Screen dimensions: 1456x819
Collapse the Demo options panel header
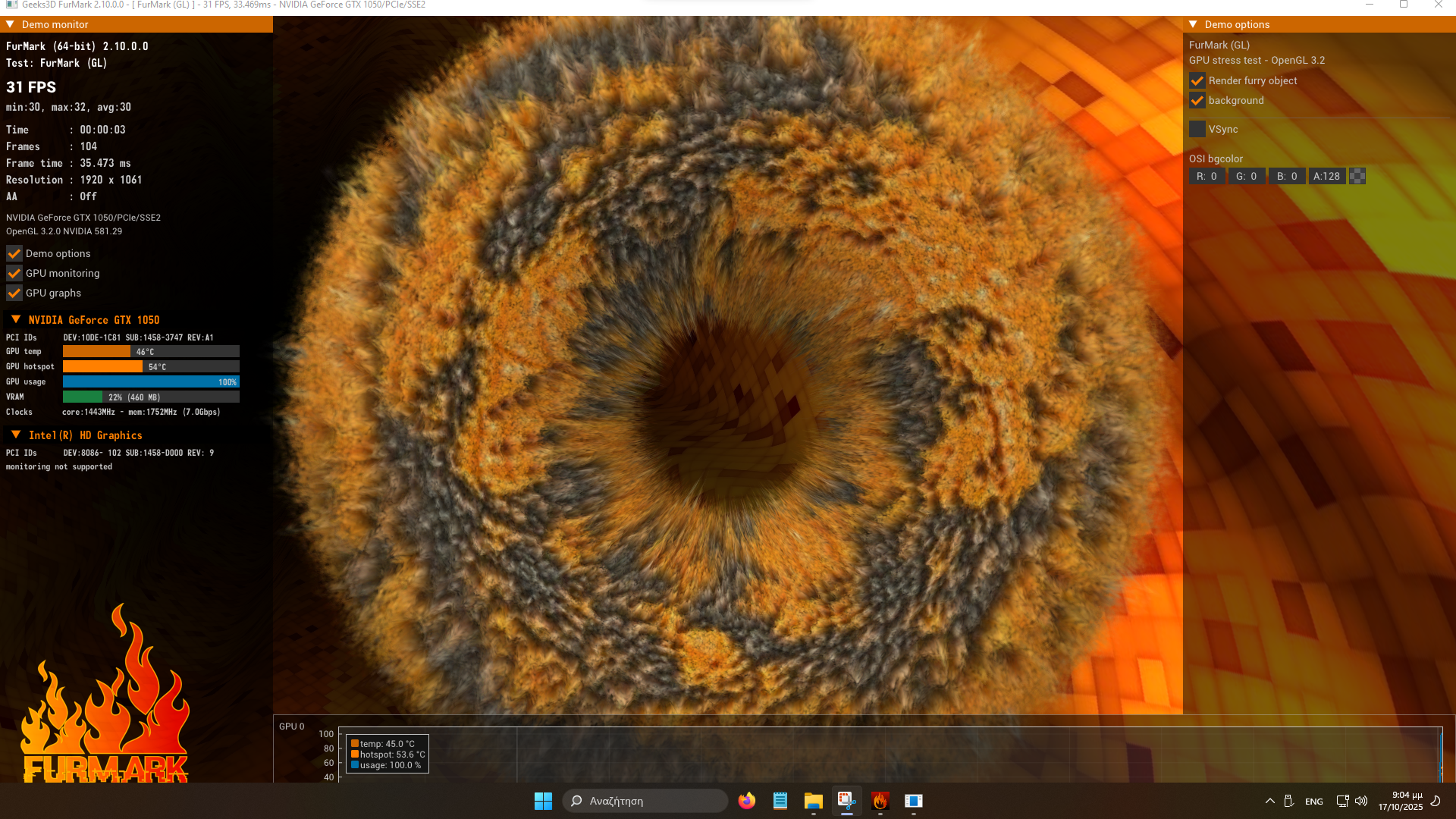pos(1193,24)
